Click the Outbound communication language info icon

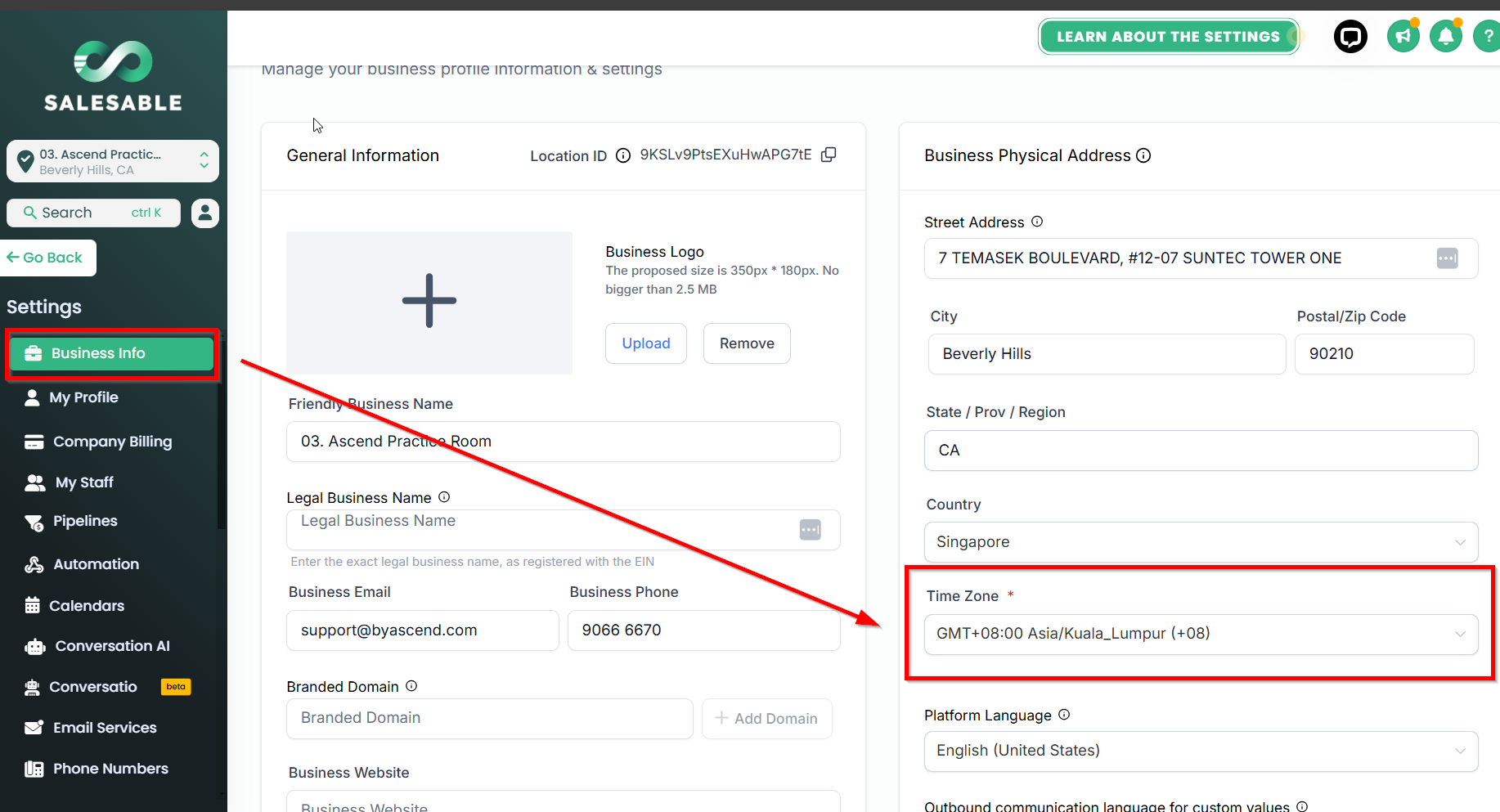[x=1302, y=806]
